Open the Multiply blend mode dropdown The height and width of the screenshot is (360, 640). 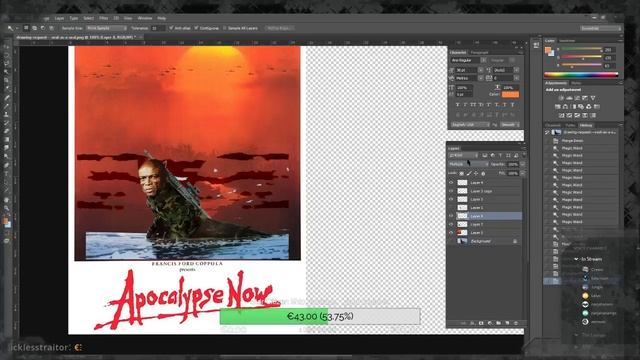[468, 164]
